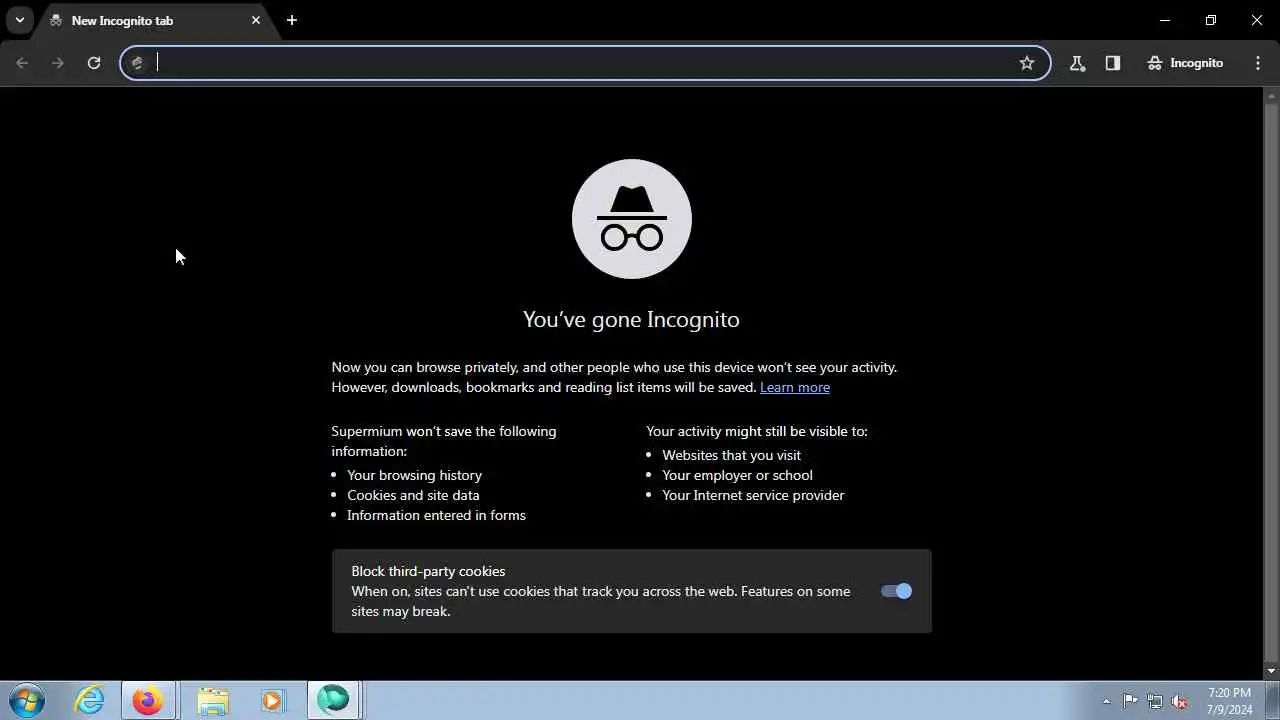Image resolution: width=1280 pixels, height=720 pixels.
Task: Open the side panel icon
Action: pyautogui.click(x=1112, y=63)
